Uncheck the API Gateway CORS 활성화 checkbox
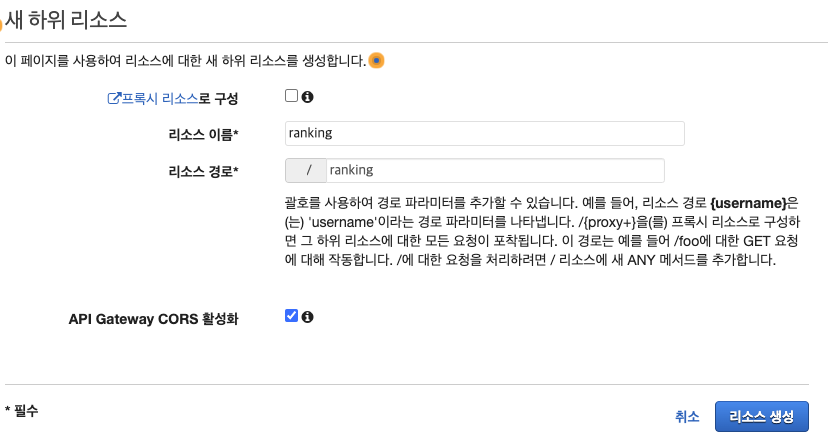The width and height of the screenshot is (828, 441). pos(291,316)
